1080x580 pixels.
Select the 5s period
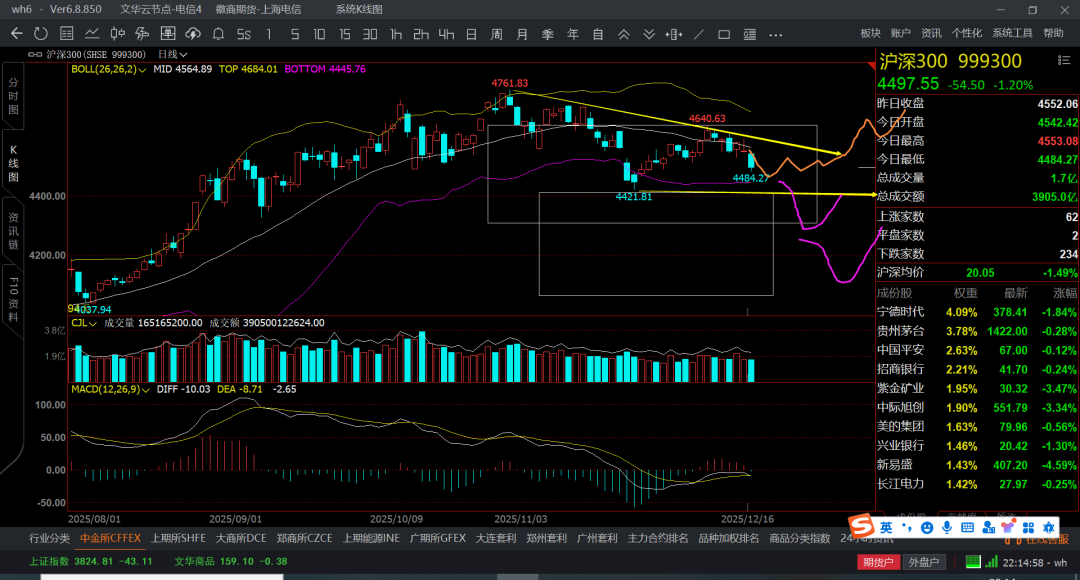click(244, 34)
